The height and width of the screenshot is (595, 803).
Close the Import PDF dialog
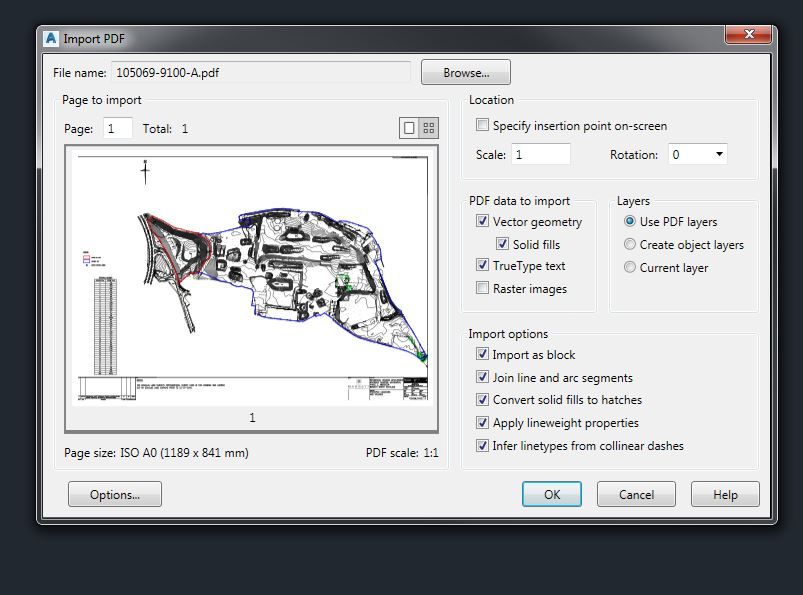(x=747, y=36)
